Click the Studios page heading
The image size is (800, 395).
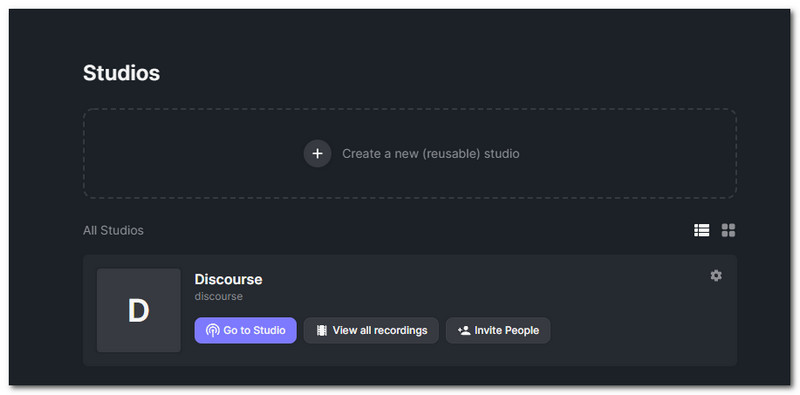tap(121, 73)
